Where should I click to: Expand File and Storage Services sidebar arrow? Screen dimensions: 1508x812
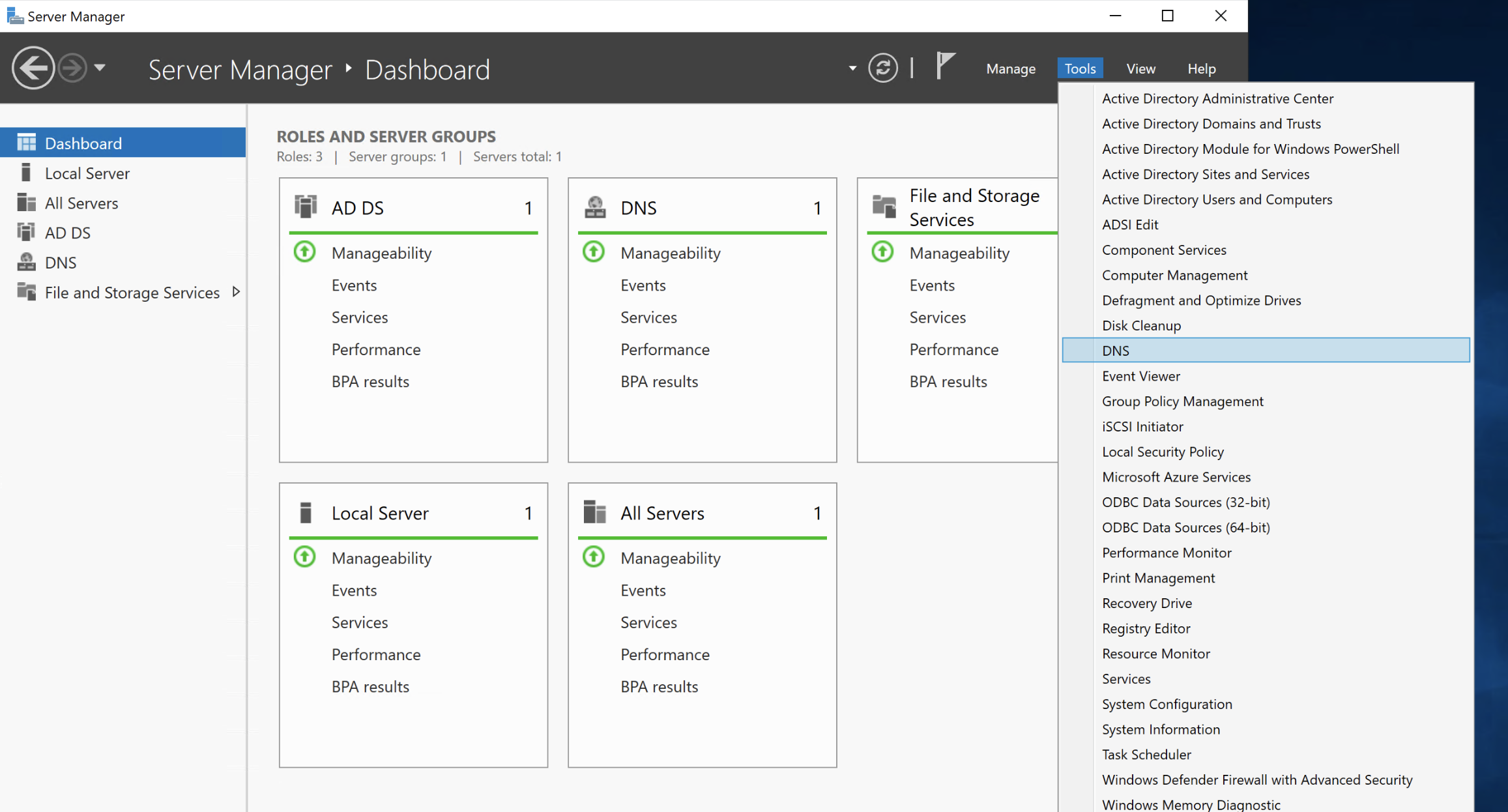point(236,292)
